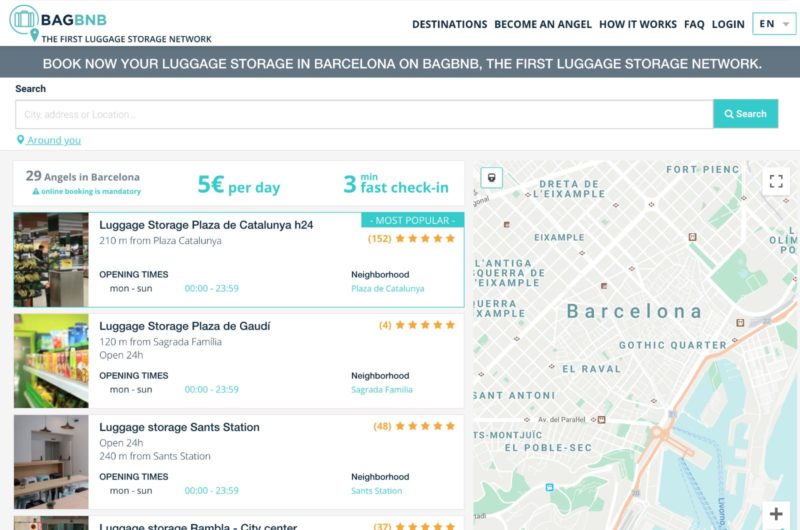Image resolution: width=800 pixels, height=530 pixels.
Task: Toggle the map fullscreen icon
Action: (x=776, y=181)
